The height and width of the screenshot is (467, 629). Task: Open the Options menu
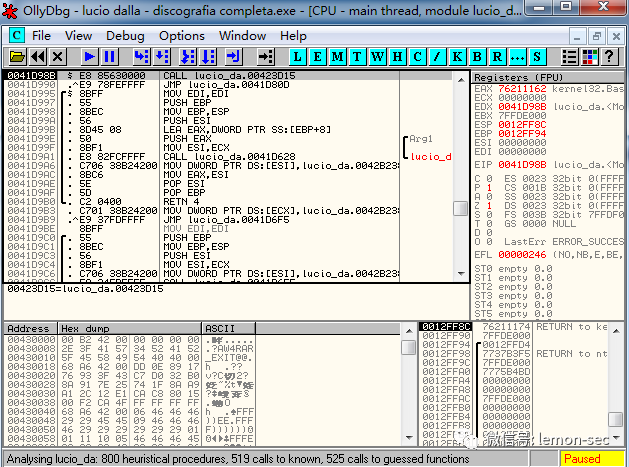tap(182, 36)
